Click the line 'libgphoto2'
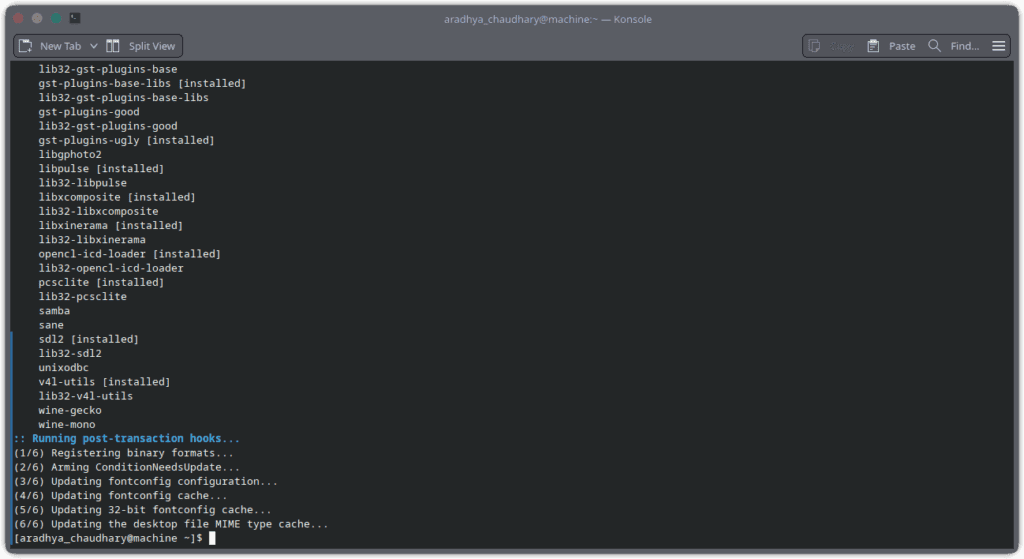The height and width of the screenshot is (559, 1024). pyautogui.click(x=70, y=155)
